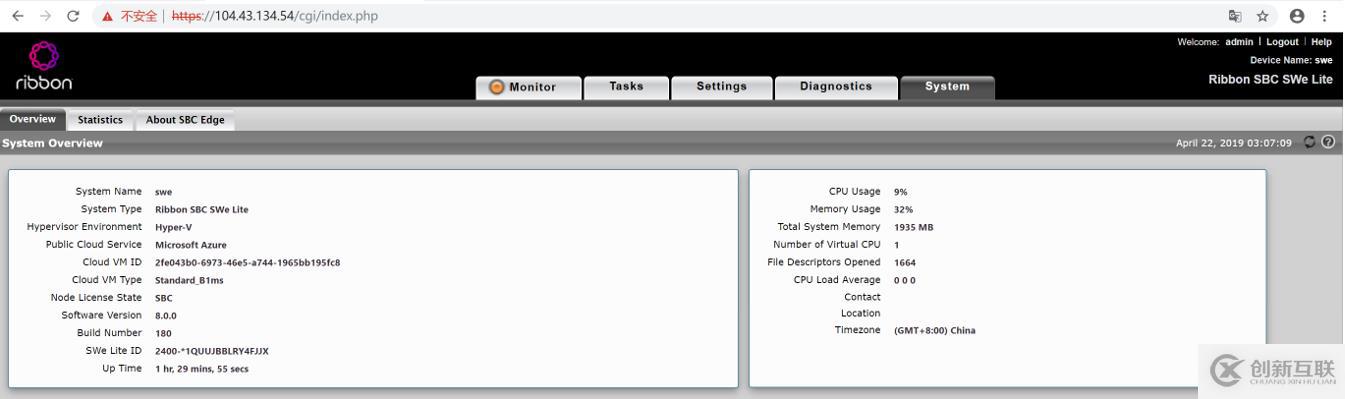Open the browser profile icon
The image size is (1345, 399).
(x=1297, y=16)
